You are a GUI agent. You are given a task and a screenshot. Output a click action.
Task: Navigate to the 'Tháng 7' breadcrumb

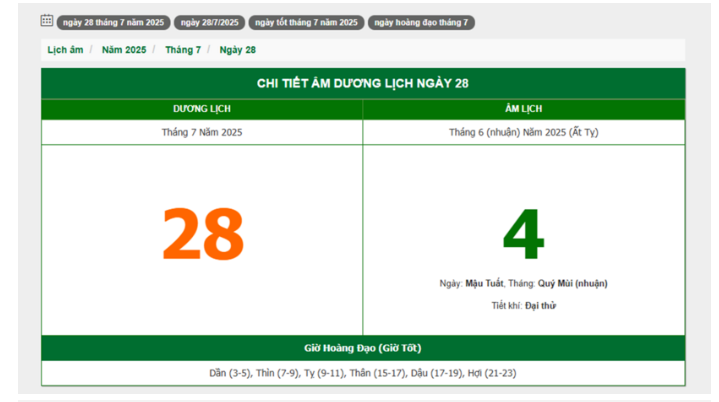coord(182,50)
